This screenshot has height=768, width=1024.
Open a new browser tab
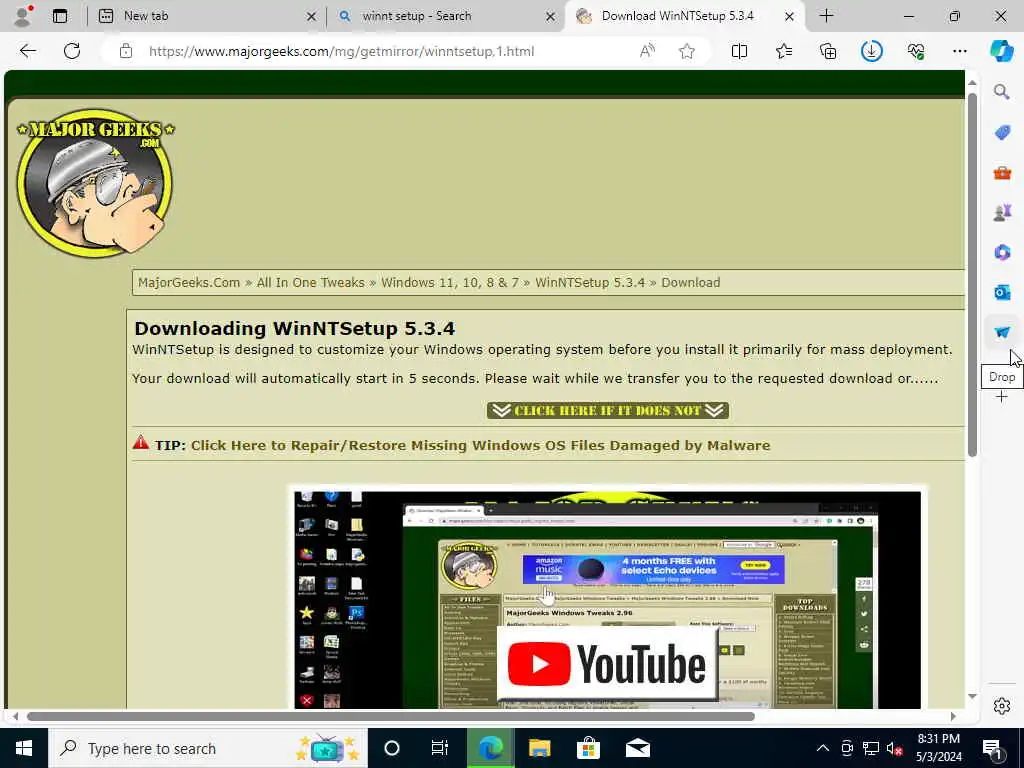pyautogui.click(x=826, y=16)
